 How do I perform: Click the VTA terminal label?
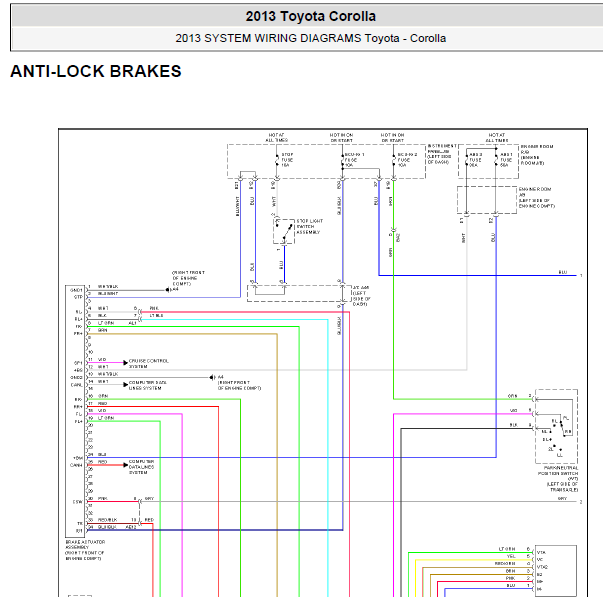pyautogui.click(x=541, y=552)
